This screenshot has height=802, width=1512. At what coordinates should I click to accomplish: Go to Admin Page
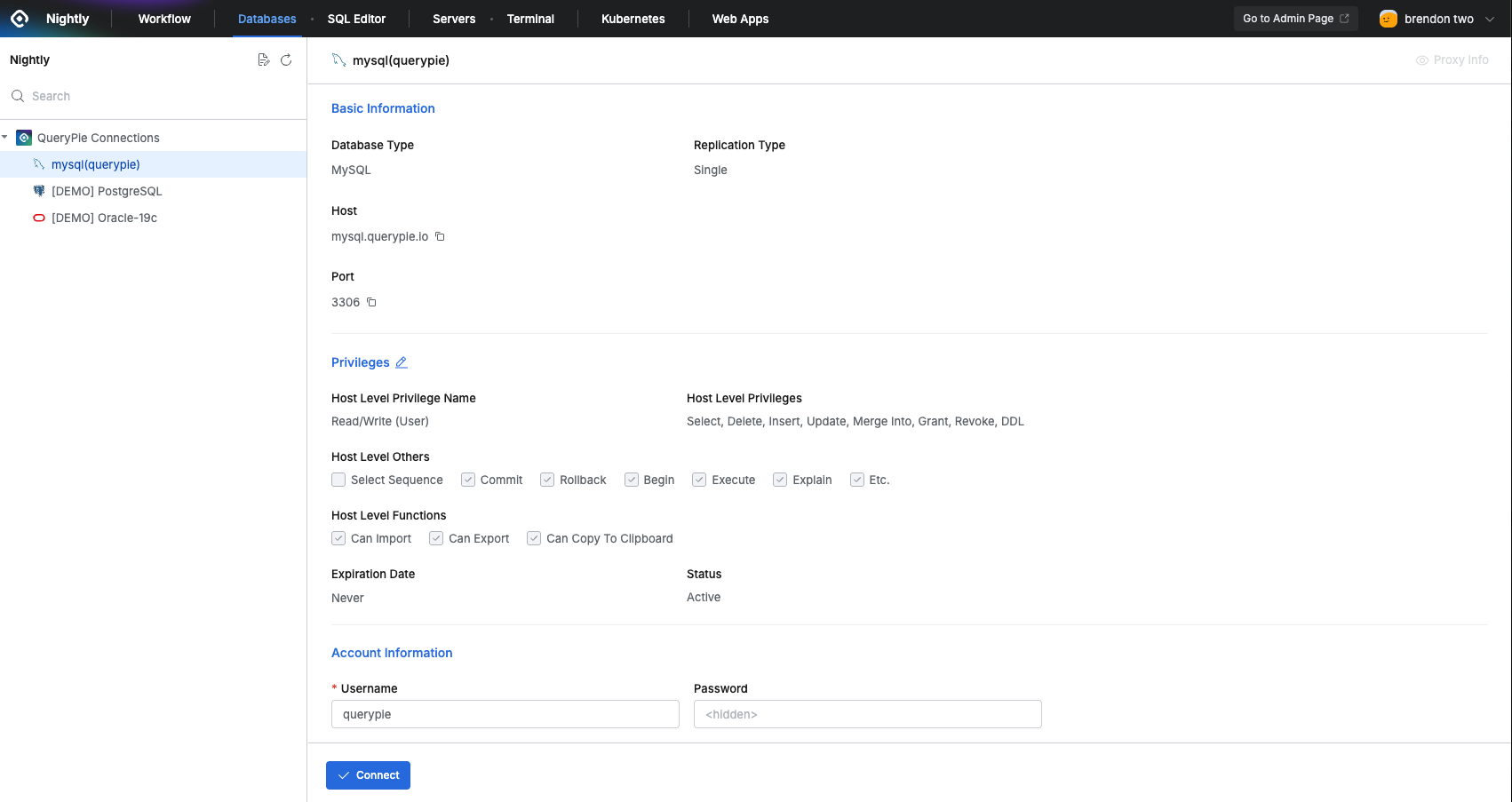1295,19
